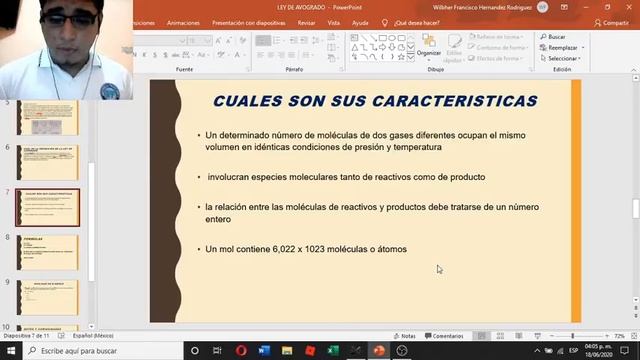Click zoom in plus button

pyautogui.click(x=607, y=336)
